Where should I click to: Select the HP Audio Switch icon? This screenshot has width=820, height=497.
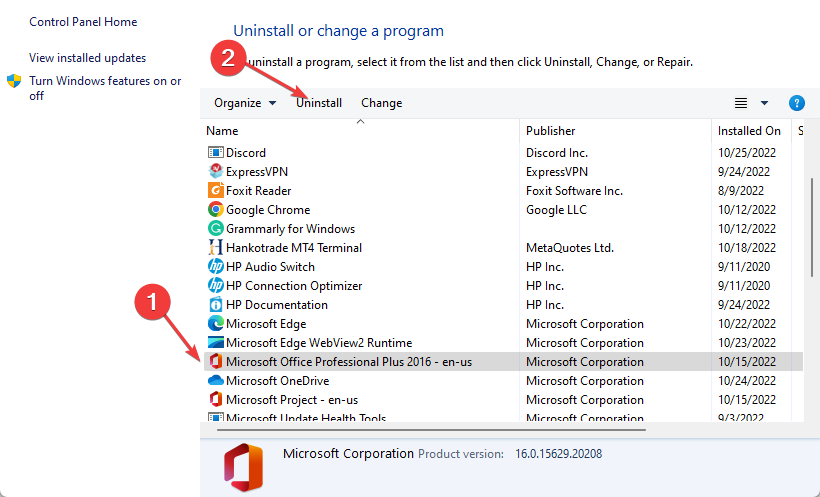[x=215, y=267]
